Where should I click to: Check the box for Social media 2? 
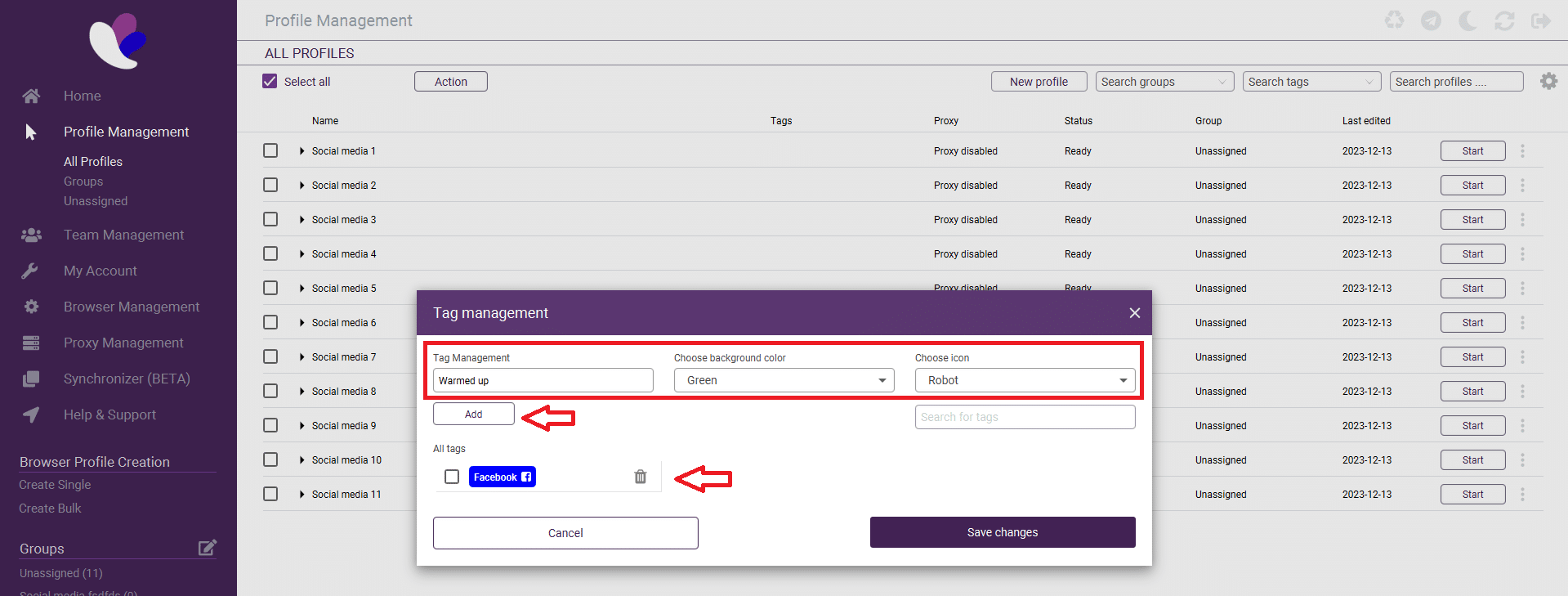coord(270,186)
